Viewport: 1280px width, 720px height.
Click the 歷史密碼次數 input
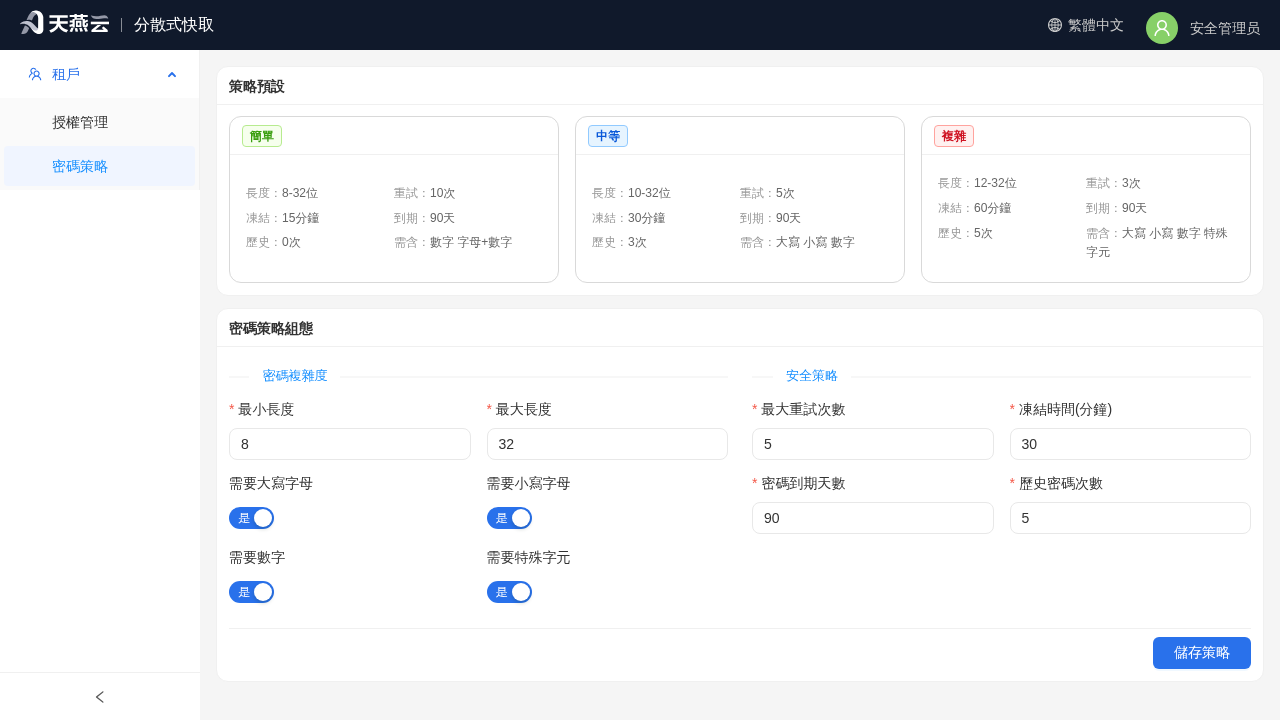(x=1130, y=518)
